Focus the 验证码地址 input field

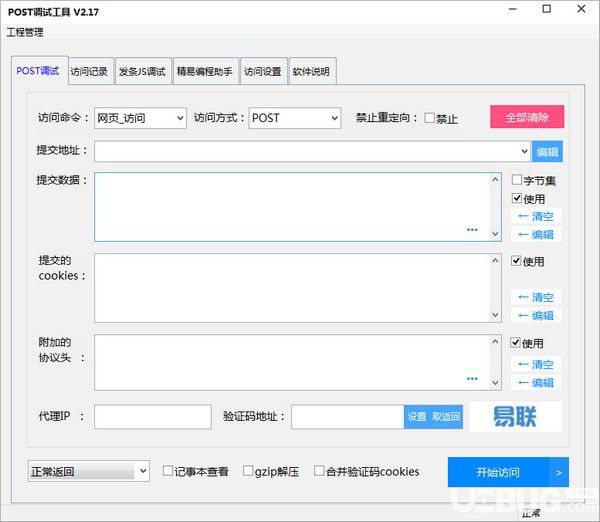347,416
